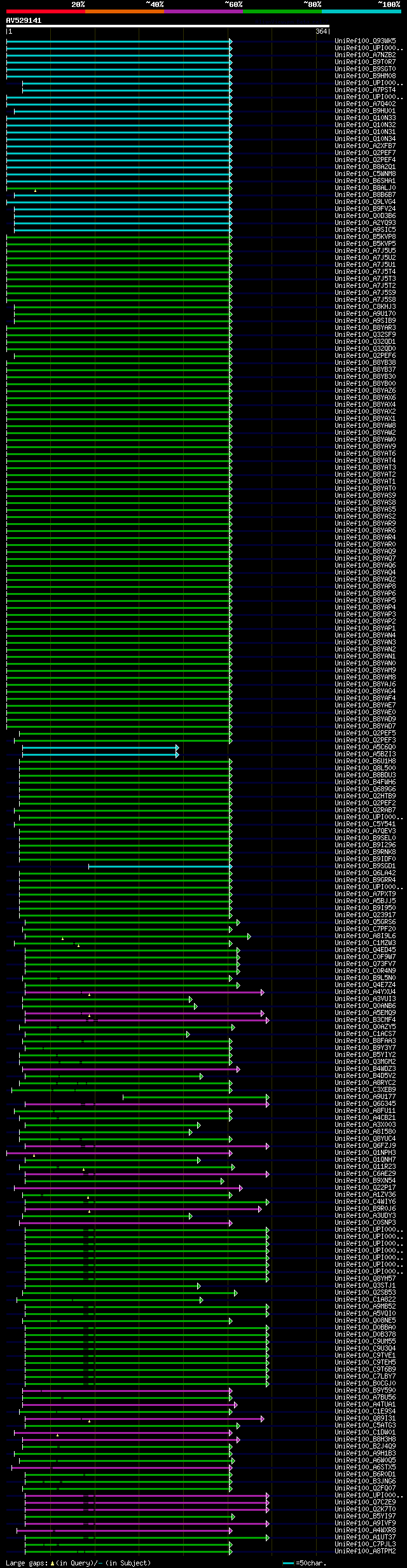Select label UniRef100_C1MZW3

(x=365, y=943)
